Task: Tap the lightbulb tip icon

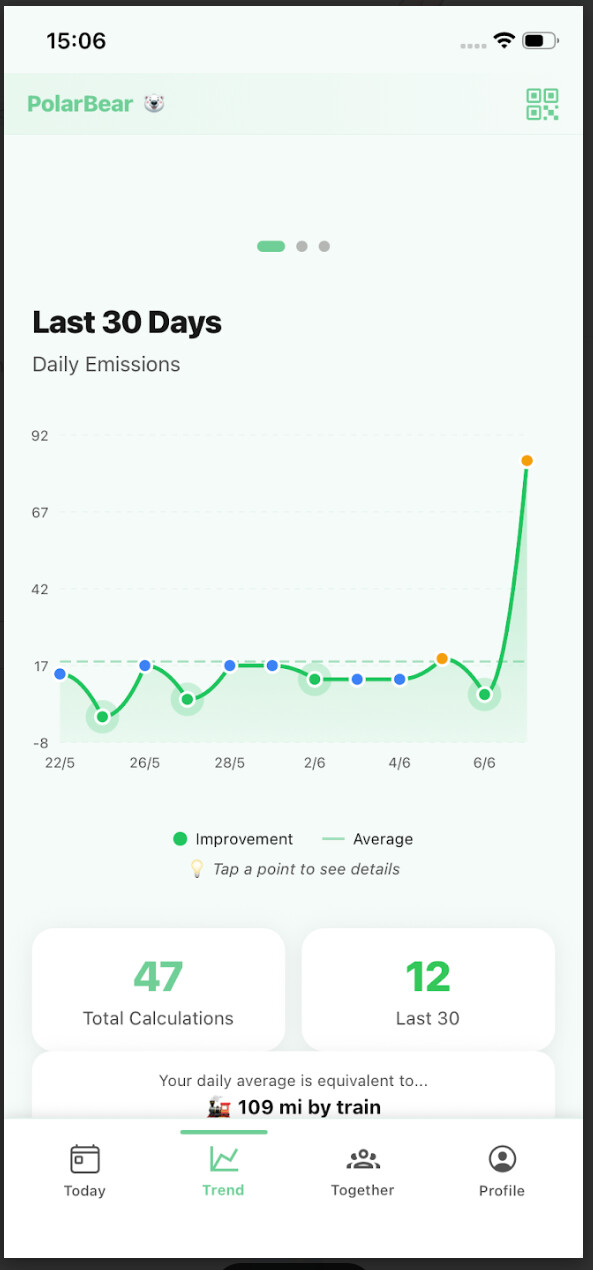Action: (197, 869)
